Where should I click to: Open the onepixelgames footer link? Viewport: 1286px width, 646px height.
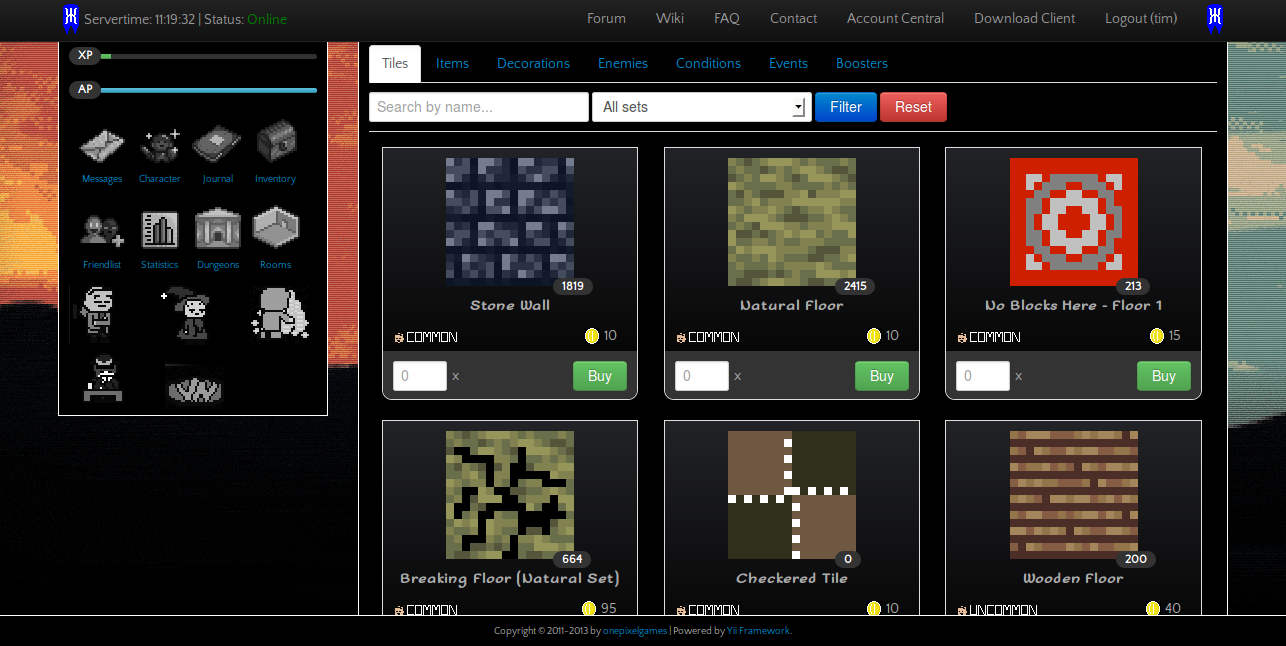tap(635, 631)
